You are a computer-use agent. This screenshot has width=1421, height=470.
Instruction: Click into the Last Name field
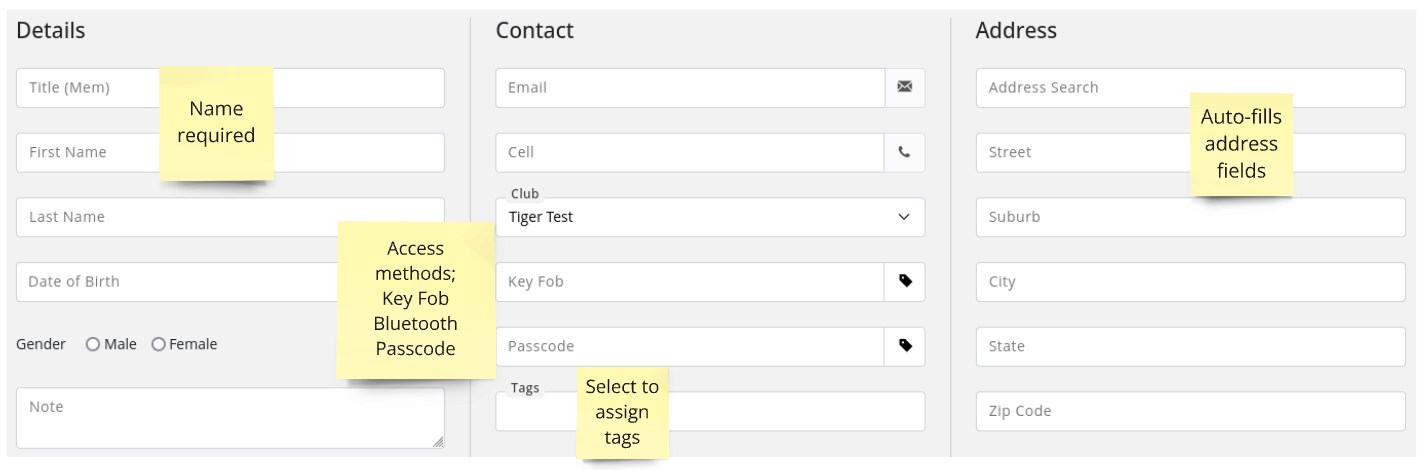tap(230, 217)
